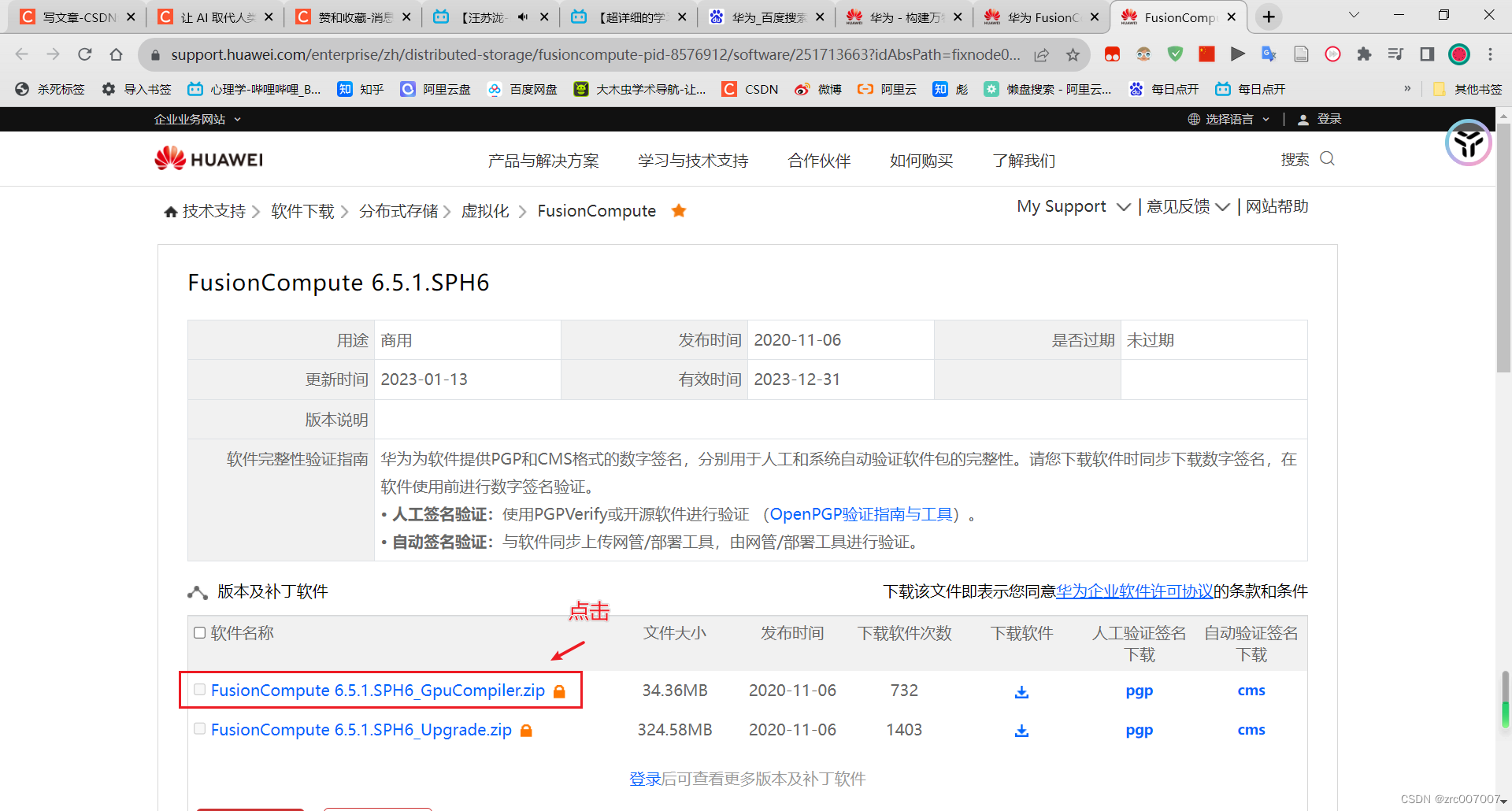Open the 知乎 bookmark
Screen dimensions: 1512x811
tap(360, 89)
